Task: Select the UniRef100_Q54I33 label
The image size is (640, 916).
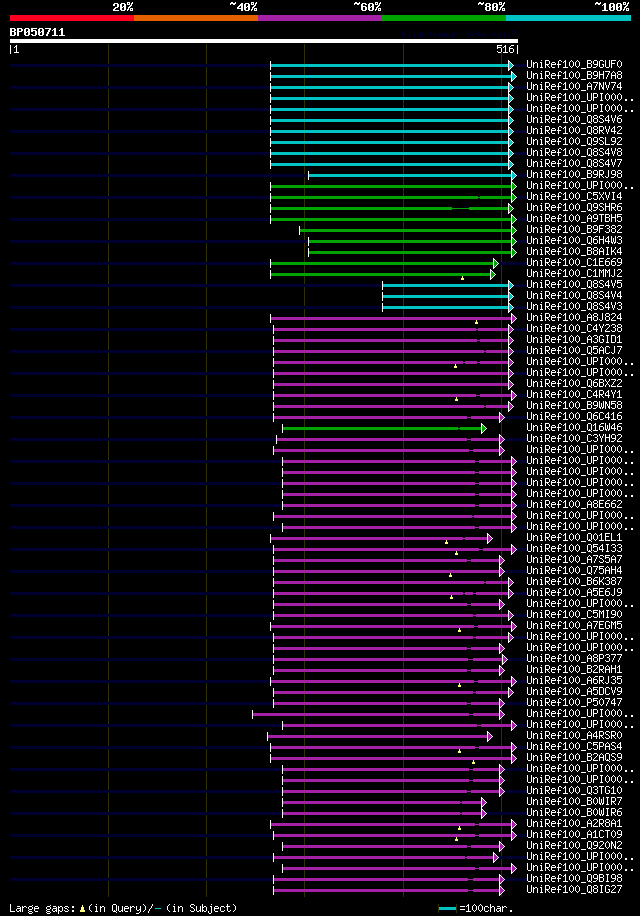Action: tap(574, 549)
